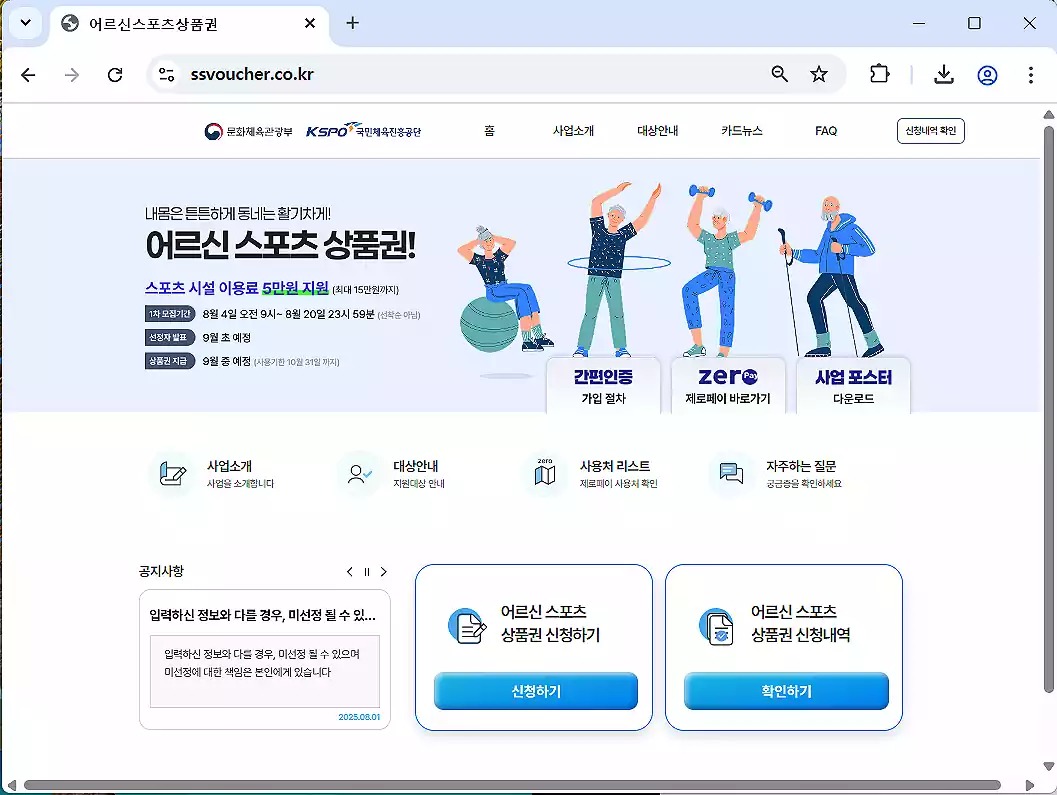Click the 확인하기 button
This screenshot has height=795, width=1057.
[785, 691]
